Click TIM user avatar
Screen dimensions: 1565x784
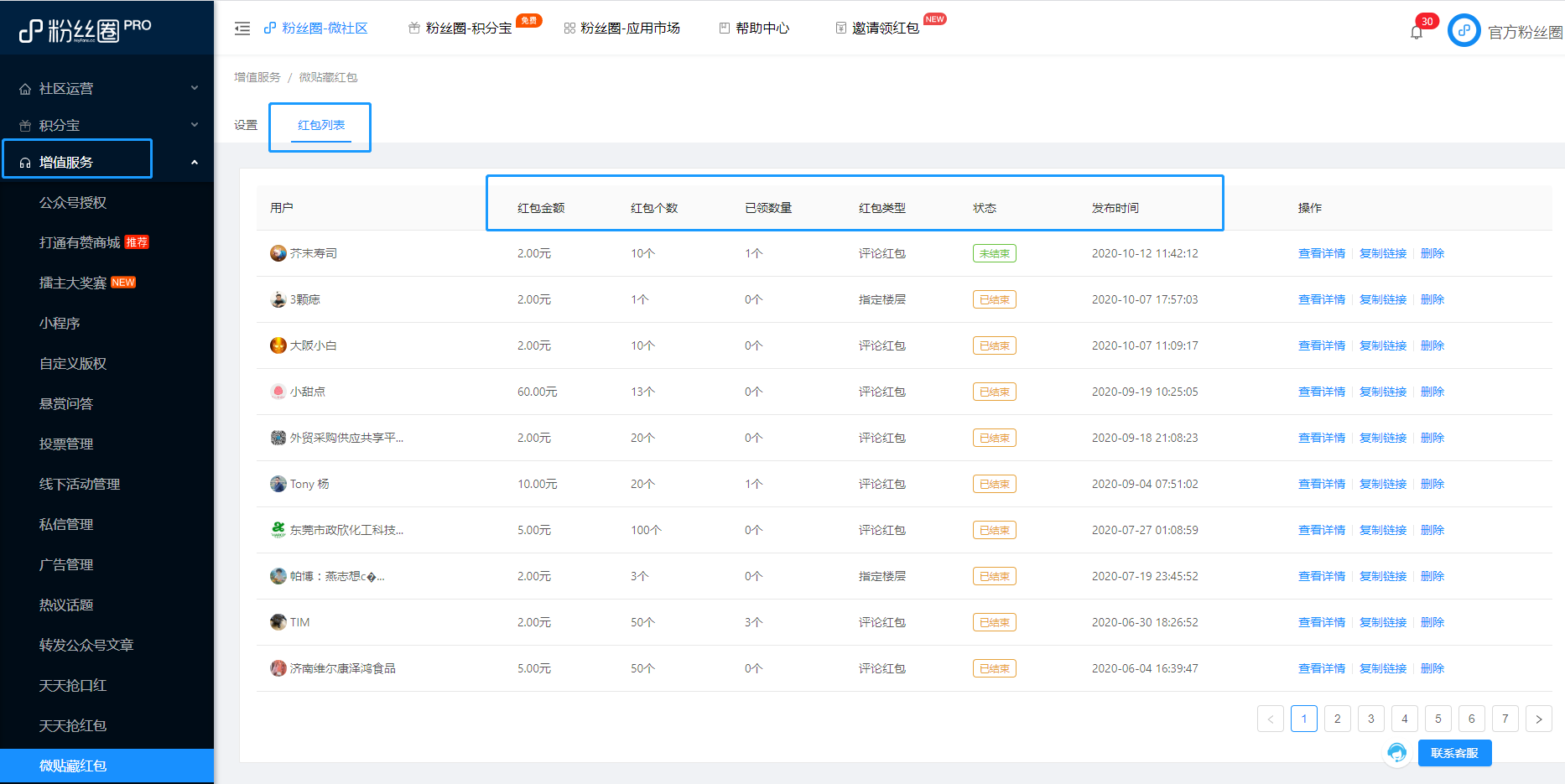(x=278, y=622)
